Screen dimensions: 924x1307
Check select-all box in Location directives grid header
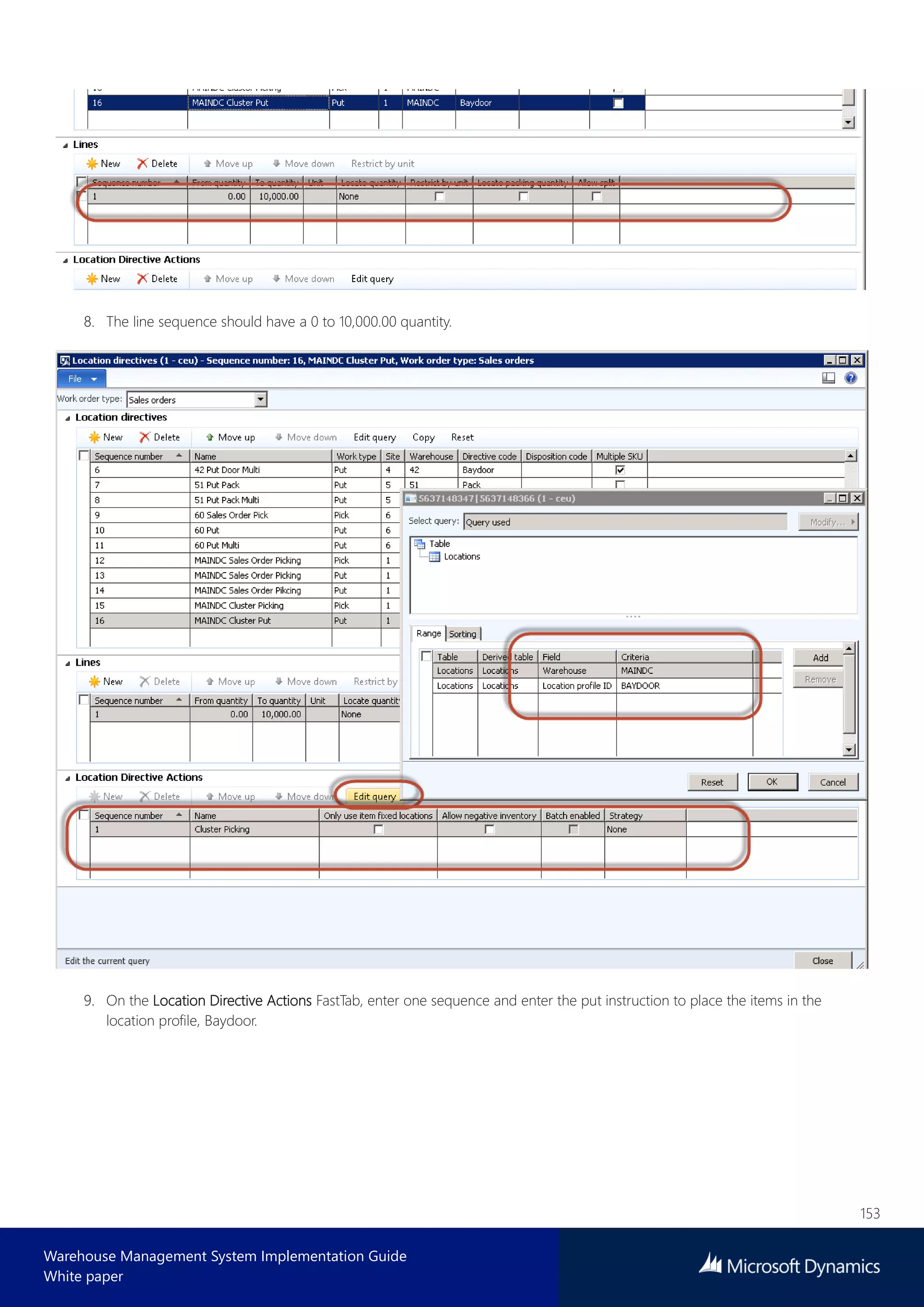pos(84,456)
